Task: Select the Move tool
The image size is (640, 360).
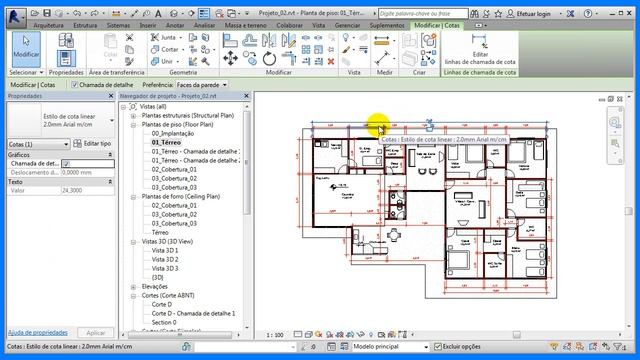Action: tap(230, 58)
